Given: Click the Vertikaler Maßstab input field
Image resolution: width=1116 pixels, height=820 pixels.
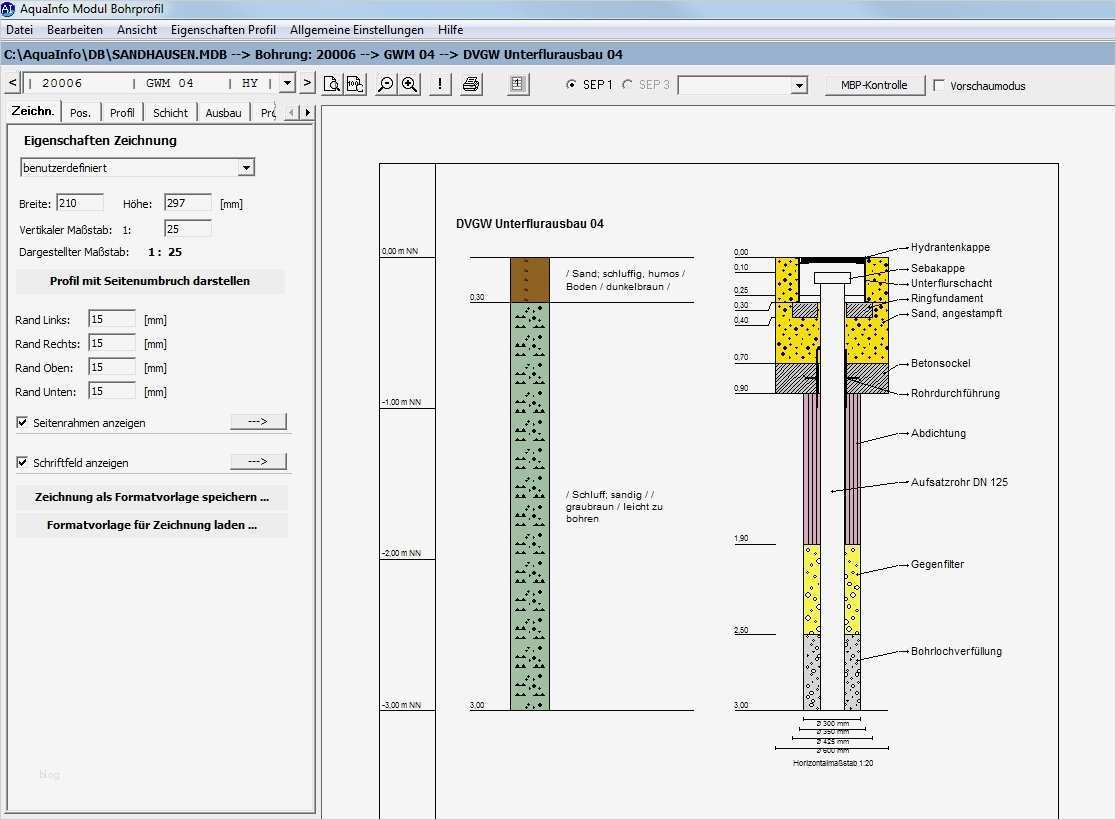Looking at the screenshot, I should click(187, 229).
